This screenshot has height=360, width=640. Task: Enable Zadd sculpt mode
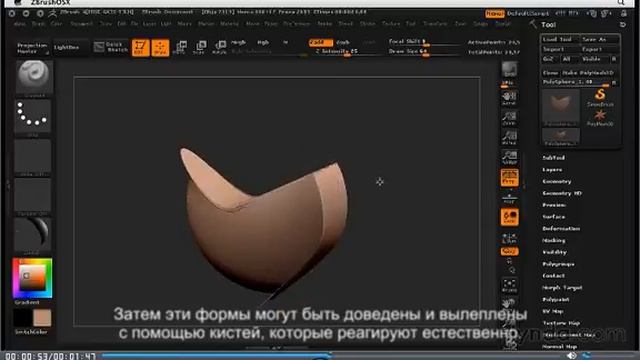pyautogui.click(x=321, y=42)
